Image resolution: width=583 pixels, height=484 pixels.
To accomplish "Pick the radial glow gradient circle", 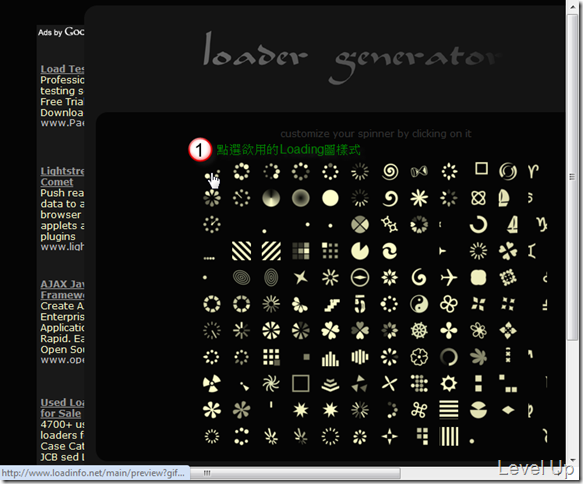I will 301,198.
